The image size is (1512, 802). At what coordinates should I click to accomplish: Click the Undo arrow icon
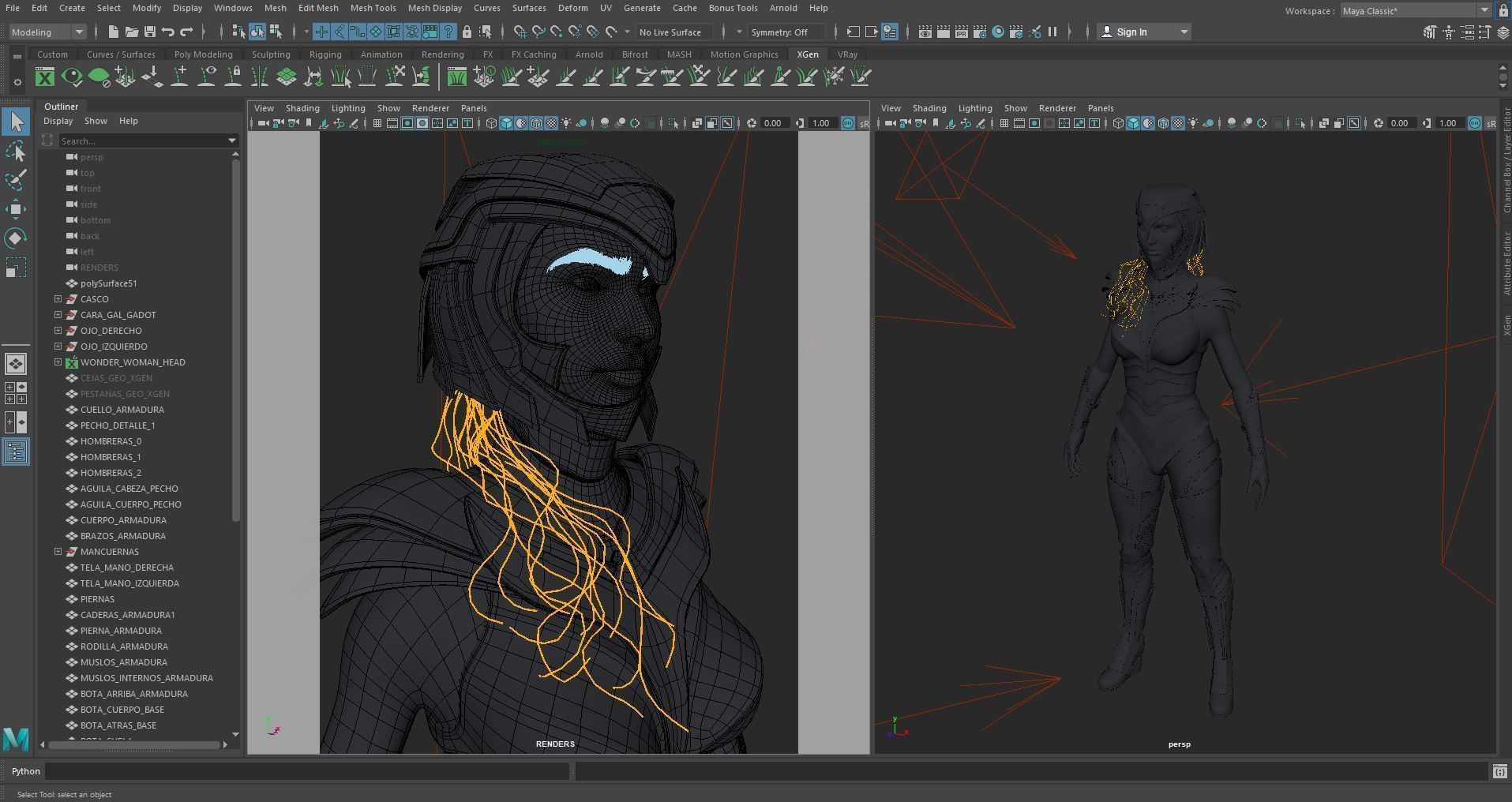(168, 32)
